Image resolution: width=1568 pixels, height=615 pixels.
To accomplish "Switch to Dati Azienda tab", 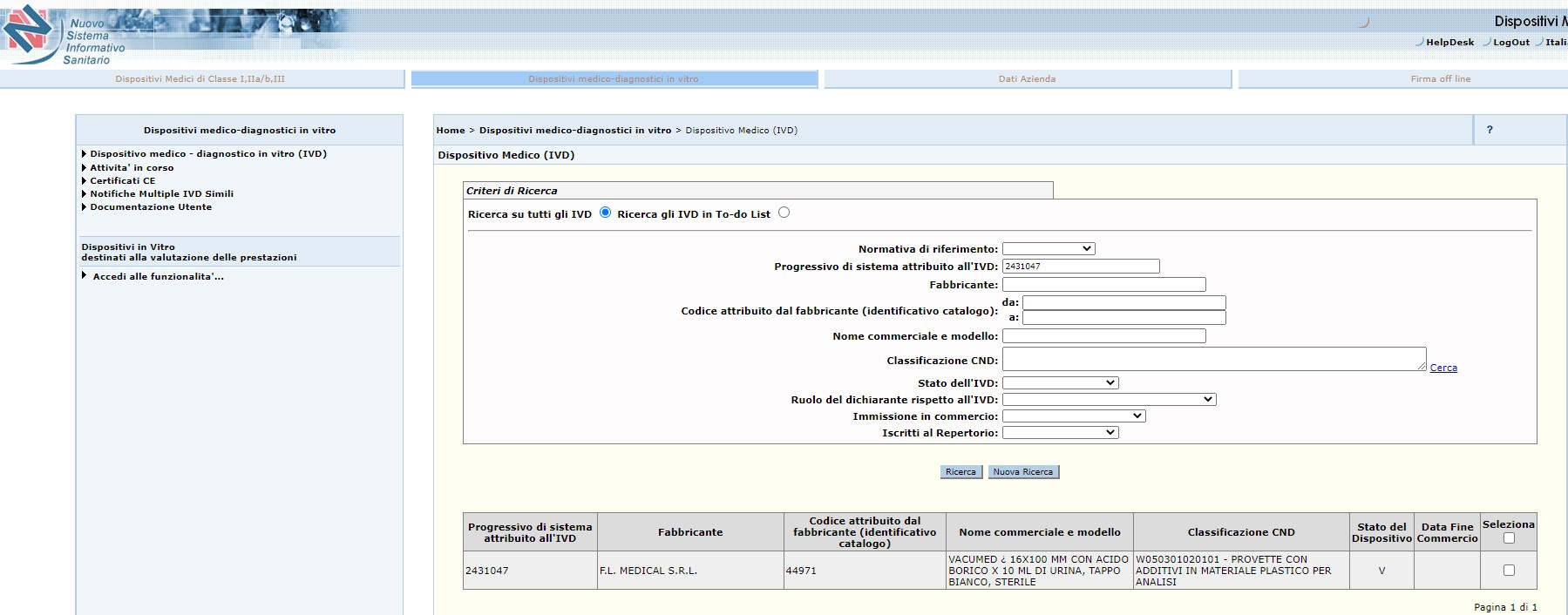I will 1027,79.
